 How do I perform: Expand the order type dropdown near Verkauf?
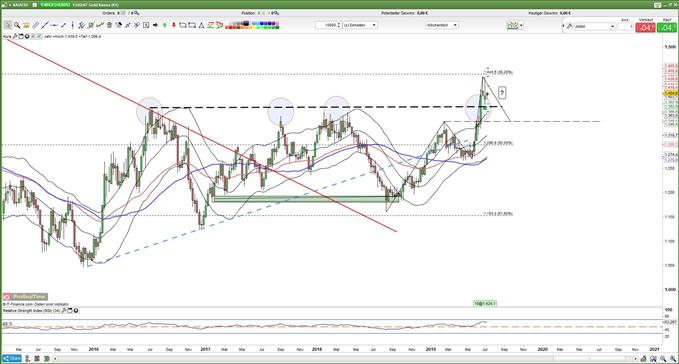click(594, 26)
